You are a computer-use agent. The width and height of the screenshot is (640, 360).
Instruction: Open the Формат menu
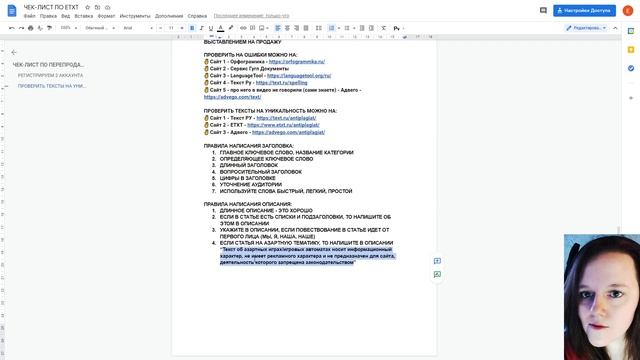click(x=106, y=16)
